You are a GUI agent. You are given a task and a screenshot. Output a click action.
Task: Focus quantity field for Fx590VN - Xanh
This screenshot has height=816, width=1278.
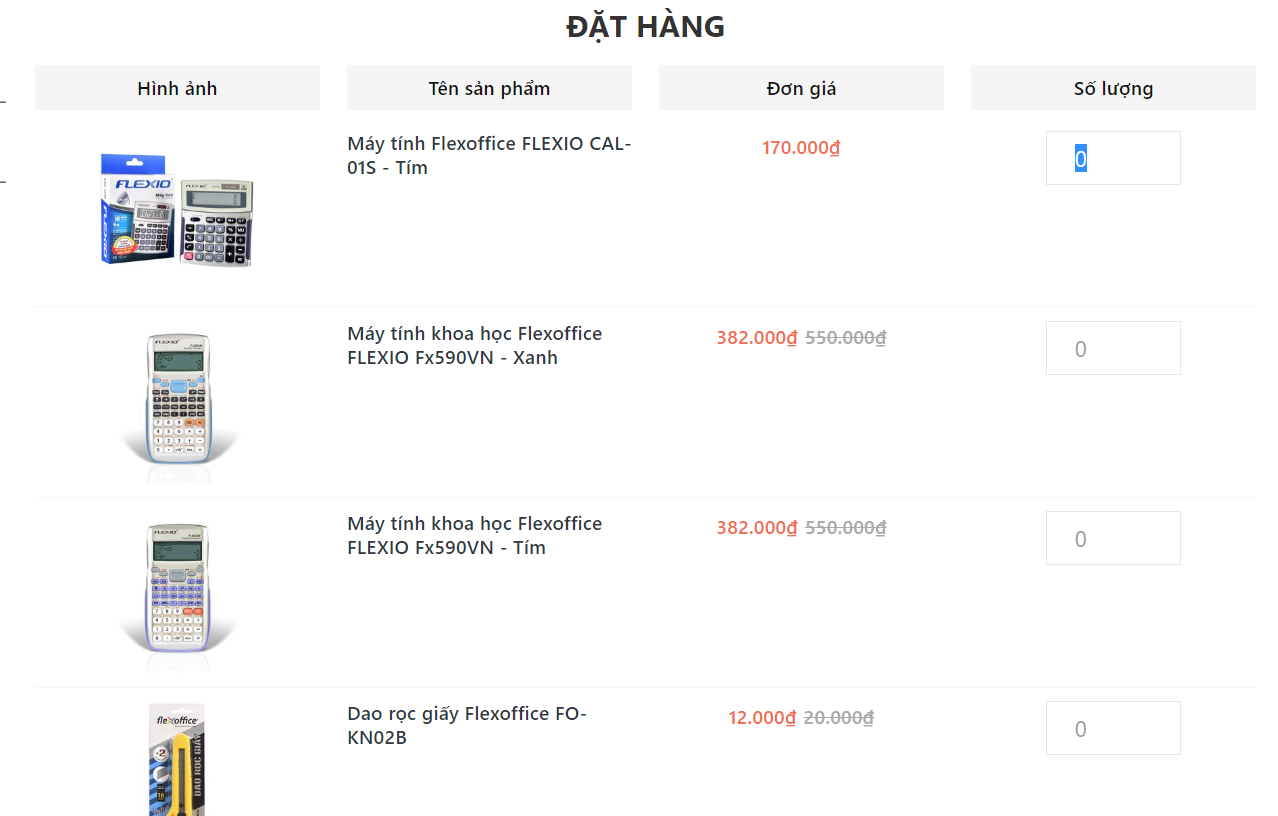tap(1112, 348)
